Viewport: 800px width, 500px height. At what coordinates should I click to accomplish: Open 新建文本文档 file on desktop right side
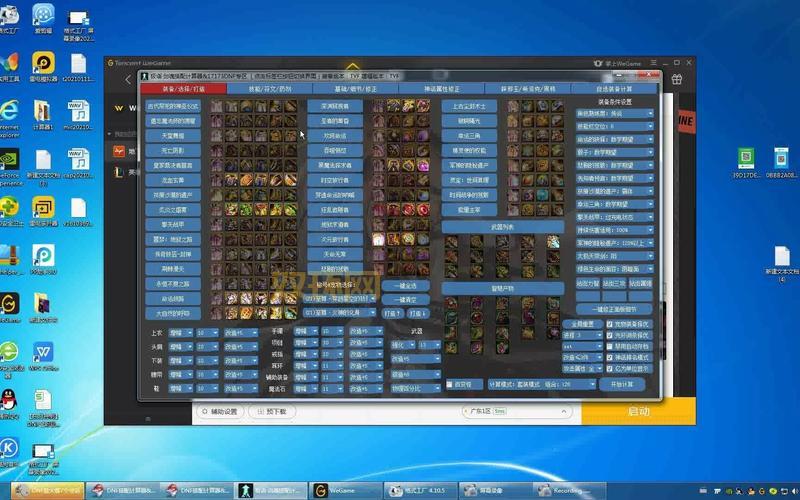tap(782, 258)
